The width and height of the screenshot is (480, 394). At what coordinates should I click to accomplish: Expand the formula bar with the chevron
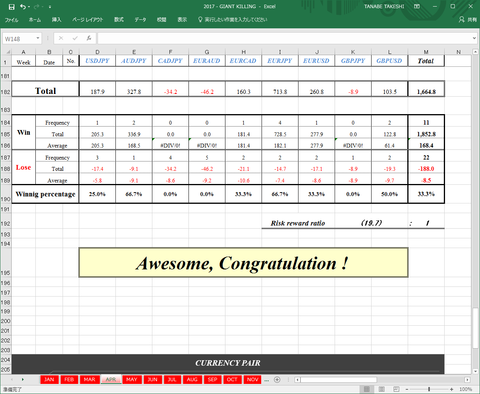[474, 38]
